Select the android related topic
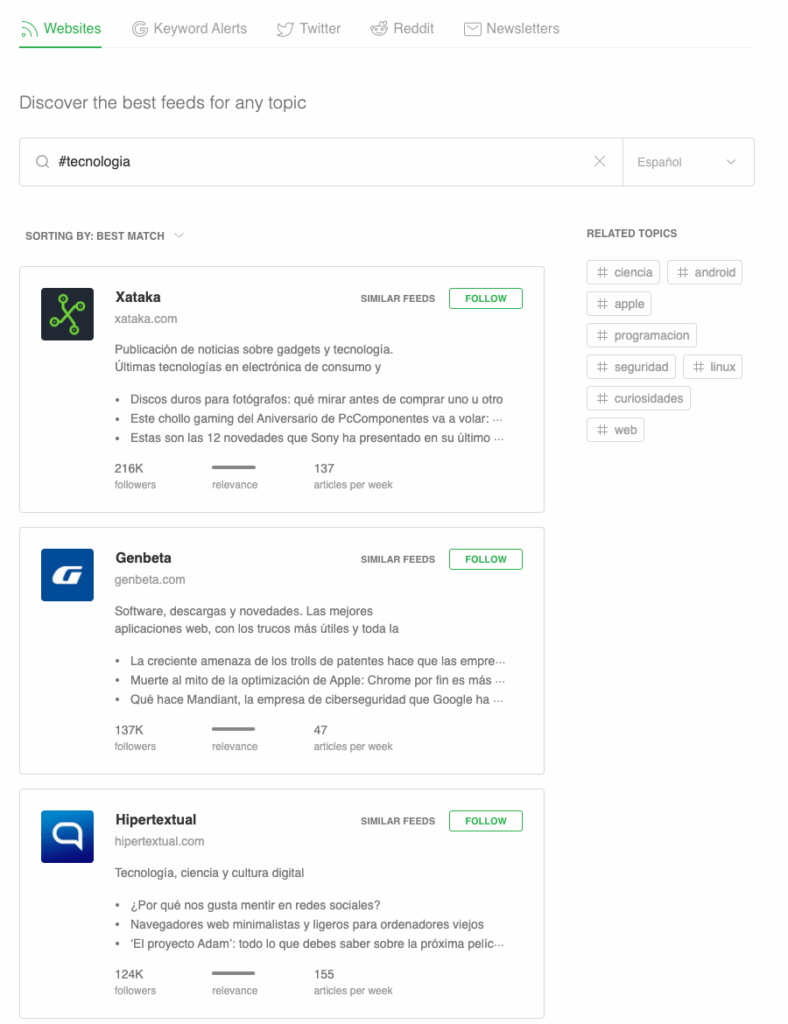 [704, 272]
